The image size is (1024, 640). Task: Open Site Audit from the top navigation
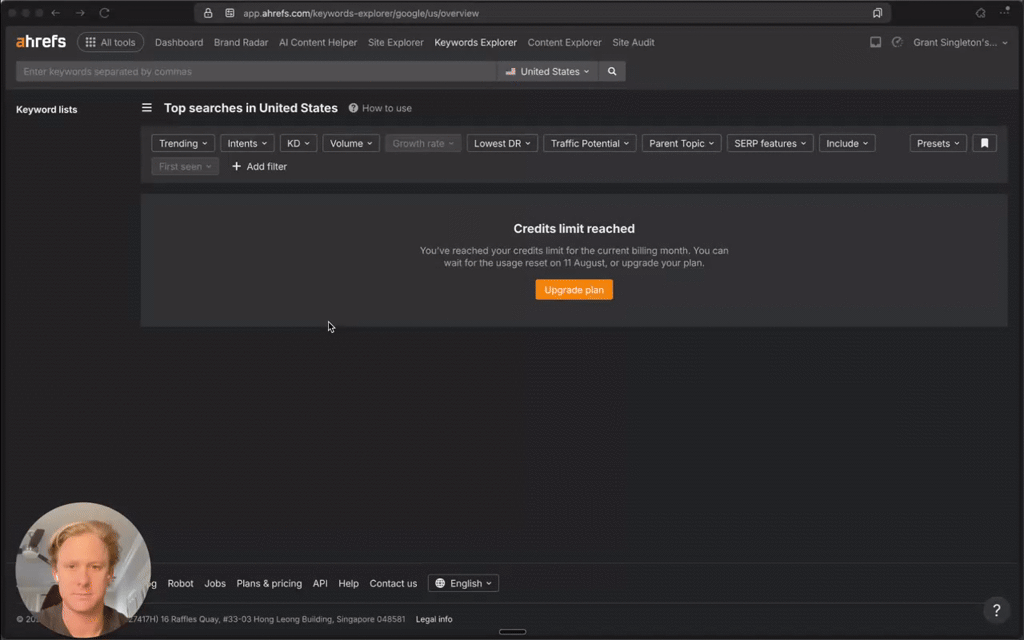633,42
